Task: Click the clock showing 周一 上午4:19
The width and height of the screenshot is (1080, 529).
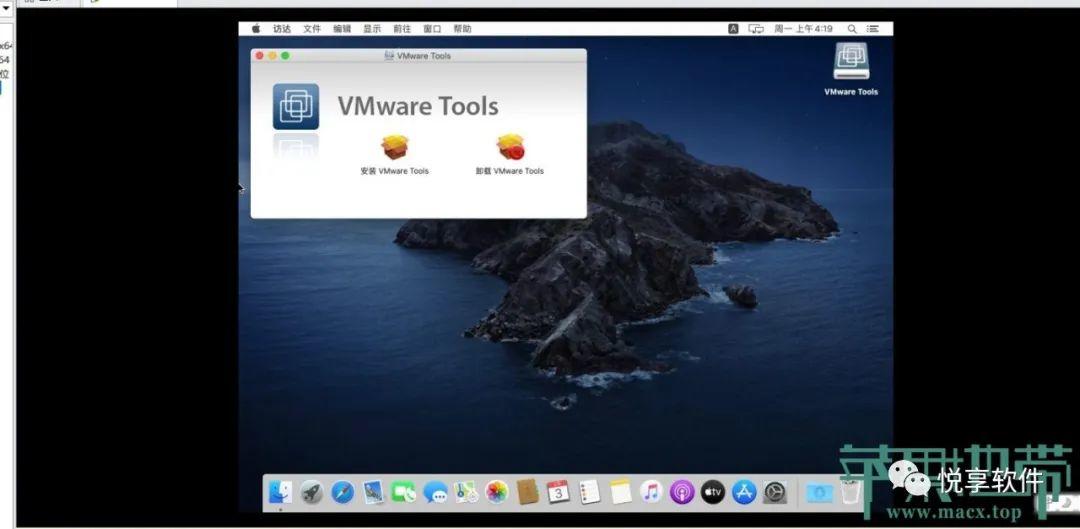Action: tap(803, 29)
